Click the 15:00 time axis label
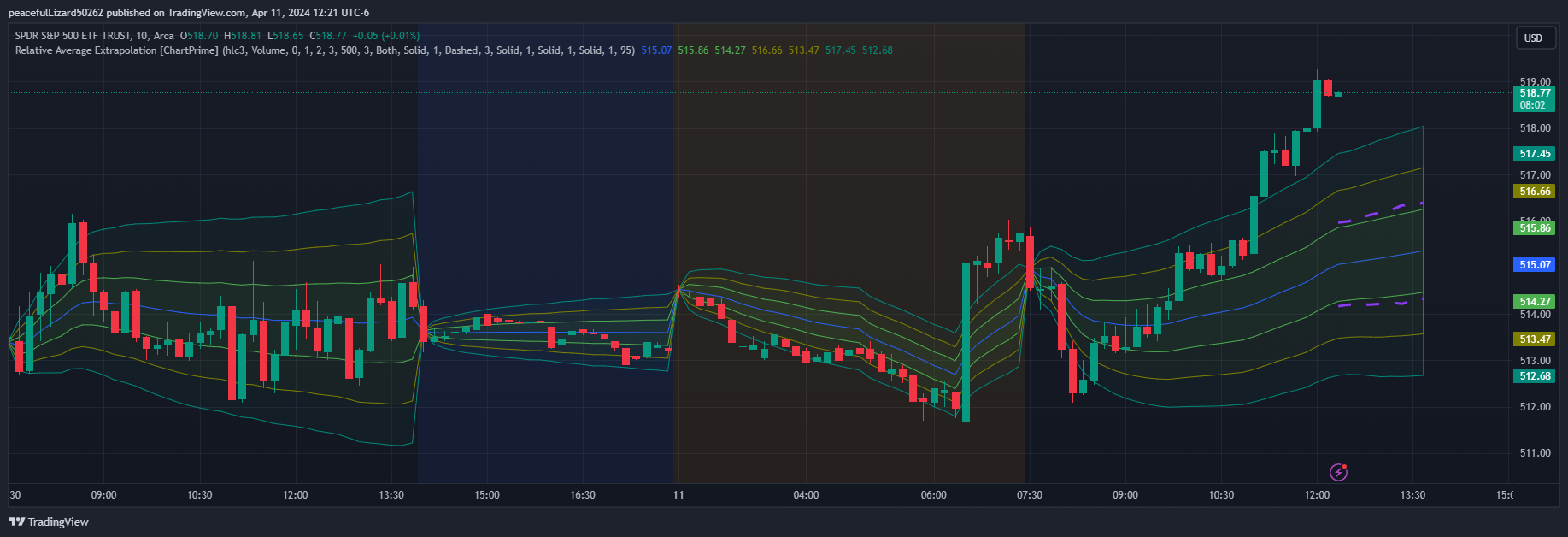Image resolution: width=1568 pixels, height=537 pixels. pos(487,495)
